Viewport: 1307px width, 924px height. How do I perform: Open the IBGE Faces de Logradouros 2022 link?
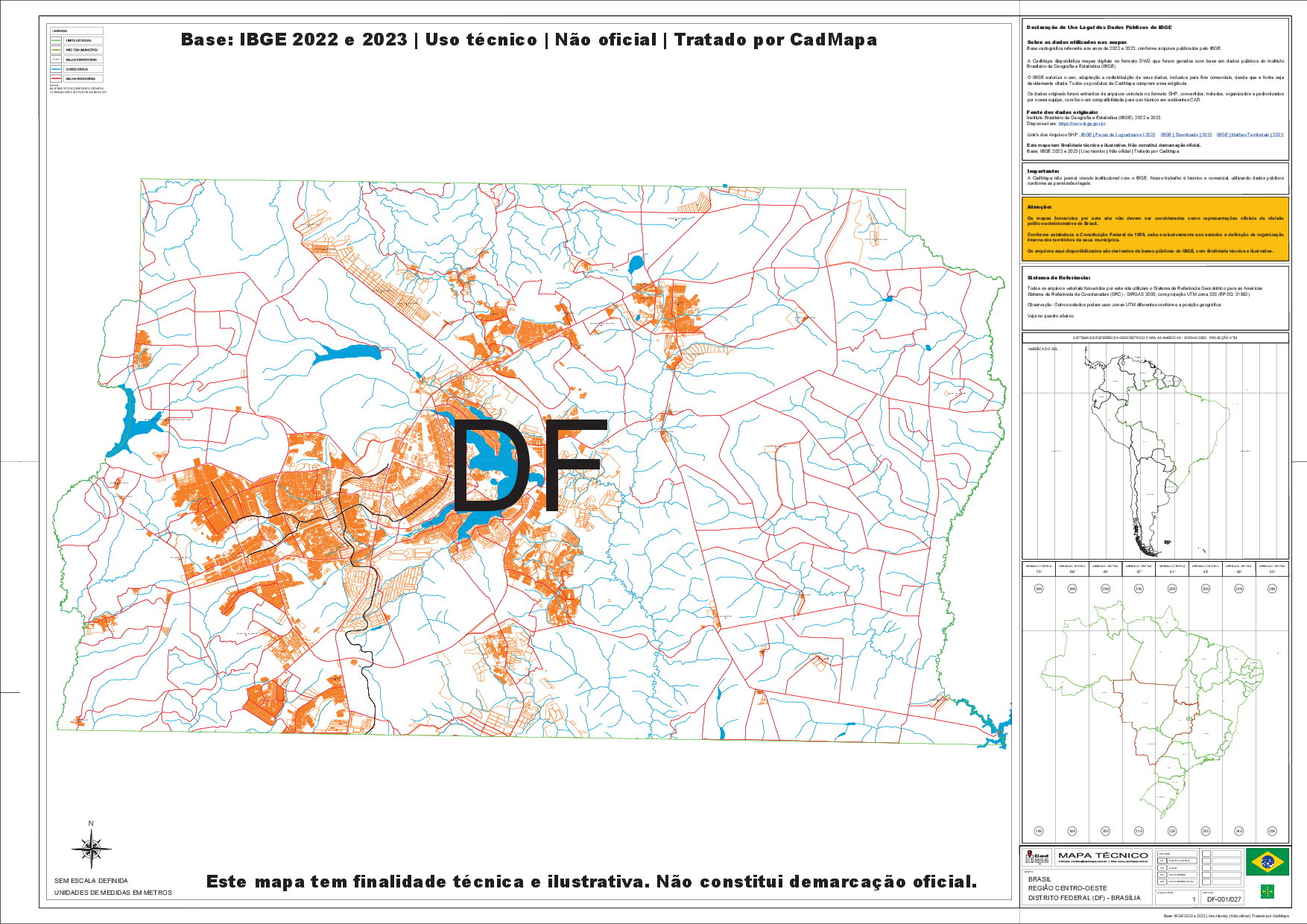tap(1117, 135)
